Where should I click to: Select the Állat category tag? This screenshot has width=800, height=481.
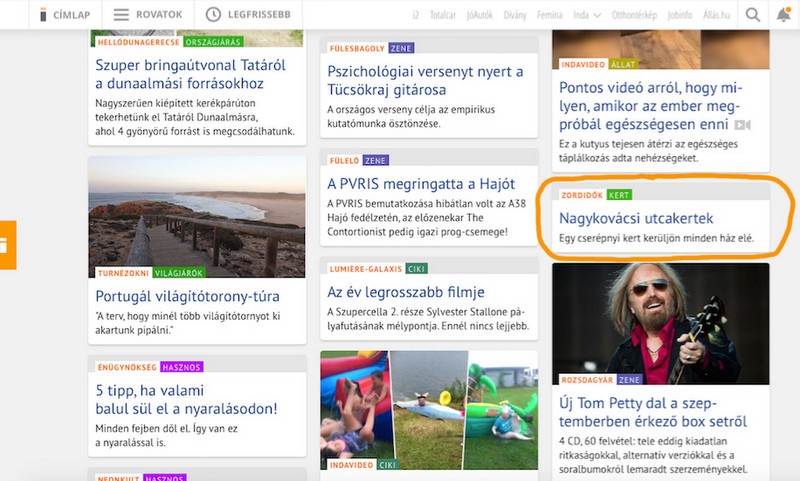623,64
